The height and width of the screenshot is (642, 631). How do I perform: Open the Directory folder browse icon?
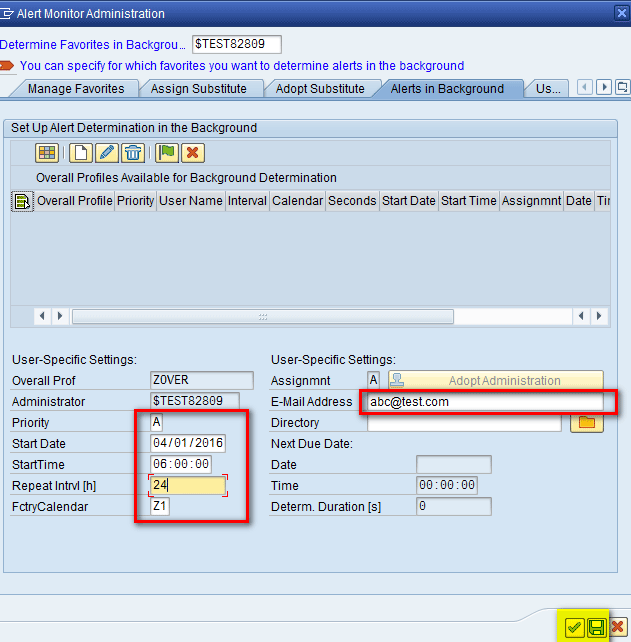[x=587, y=423]
